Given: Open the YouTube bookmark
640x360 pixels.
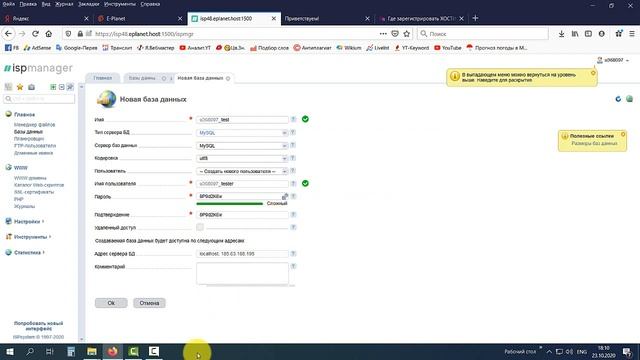Looking at the screenshot, I should click(448, 48).
